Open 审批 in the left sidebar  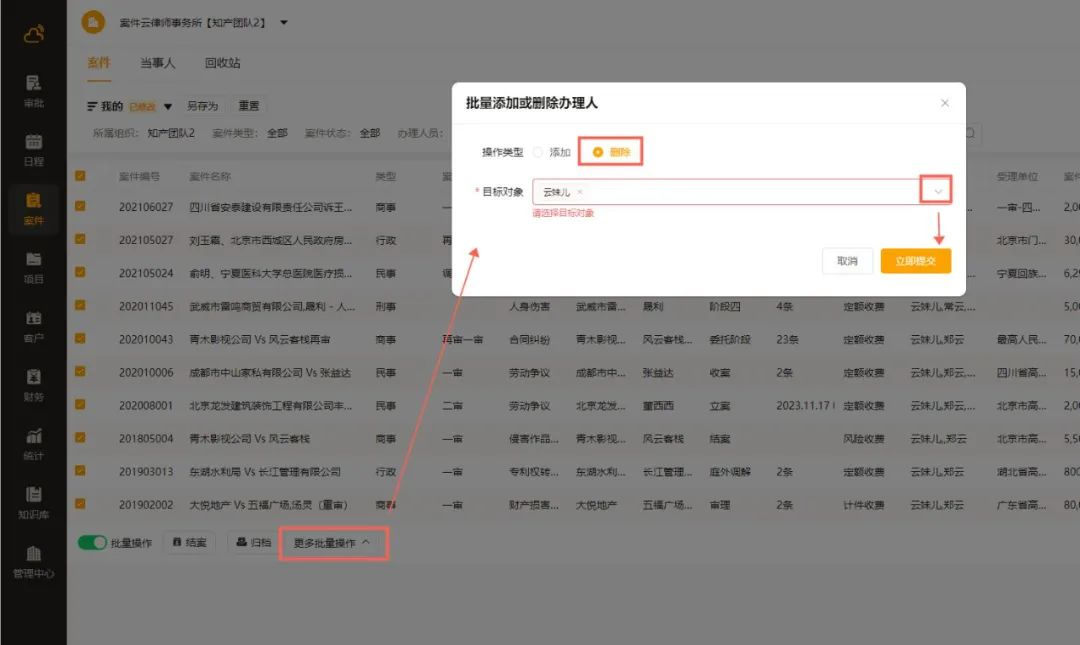click(33, 90)
